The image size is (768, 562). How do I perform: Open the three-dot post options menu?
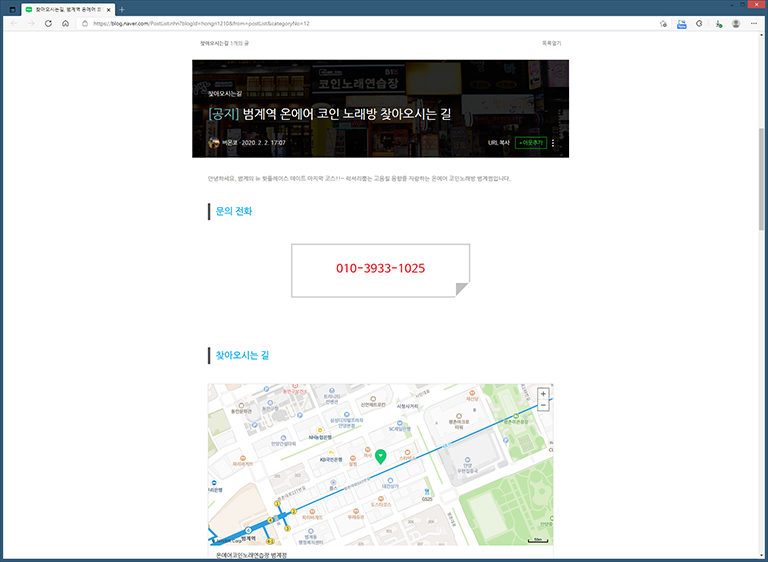tap(553, 143)
